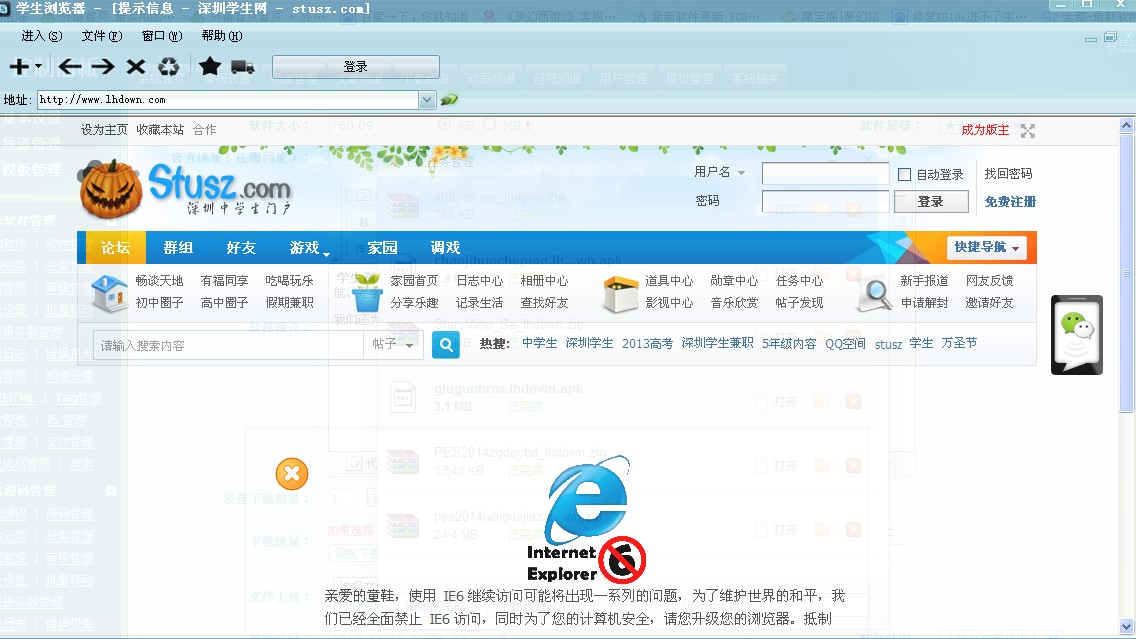Screen dimensions: 1136x639
Task: Click the orange round X icon
Action: point(292,475)
